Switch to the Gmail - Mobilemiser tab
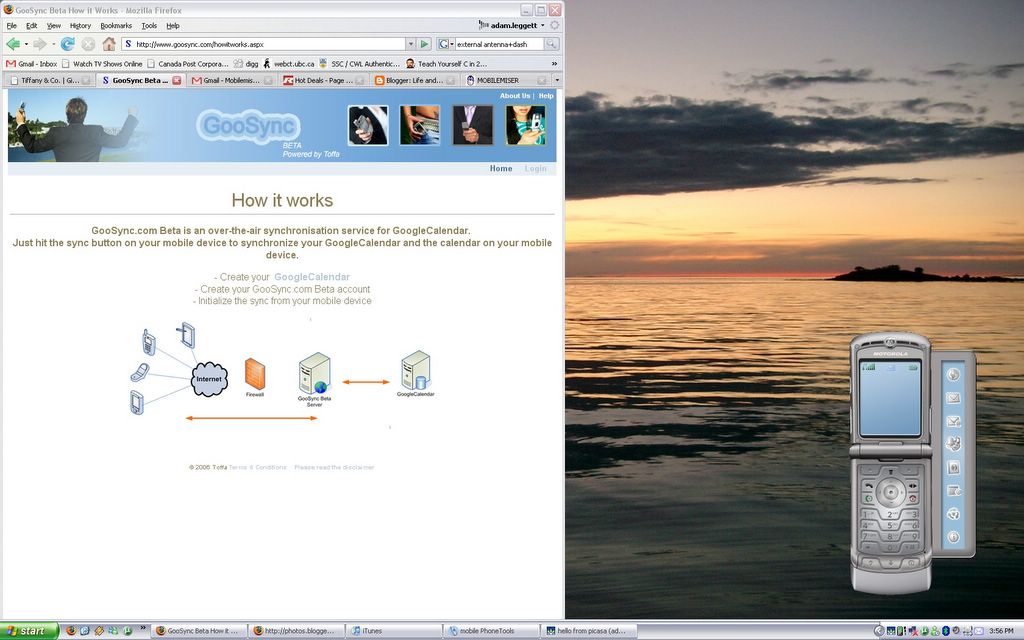This screenshot has height=640, width=1024. (232, 80)
